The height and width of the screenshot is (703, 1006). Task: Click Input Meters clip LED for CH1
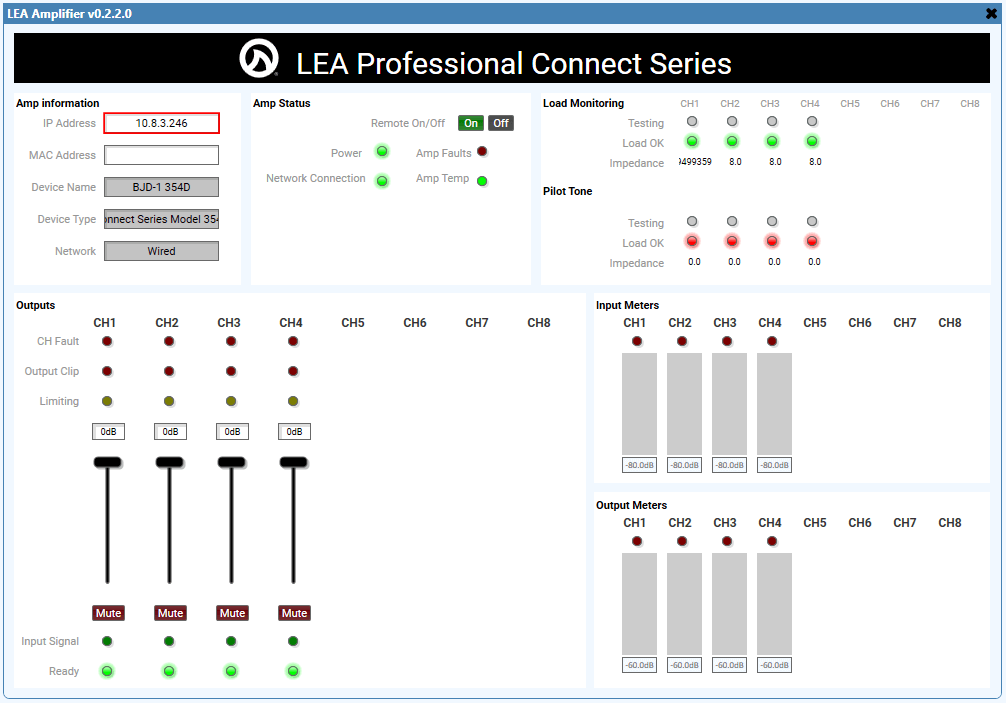(637, 341)
